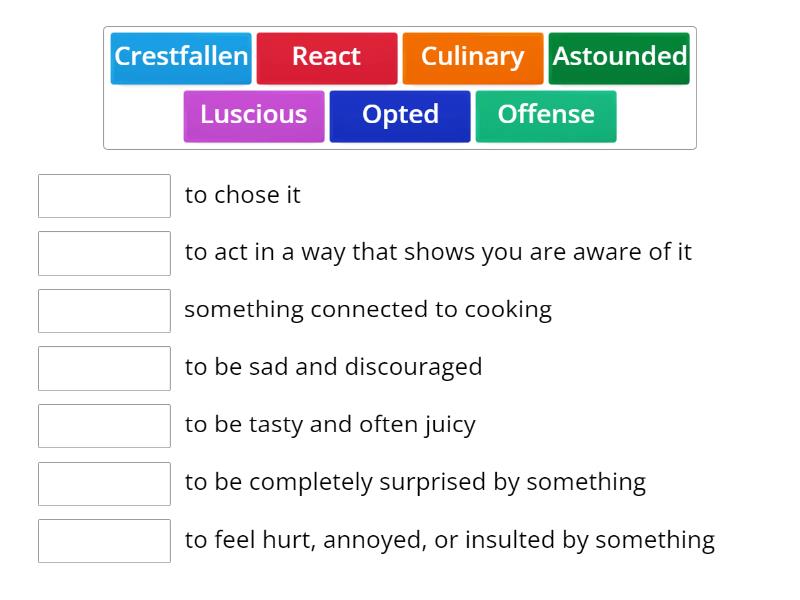Click the word bank panel at the top
The height and width of the screenshot is (600, 800).
point(400,86)
